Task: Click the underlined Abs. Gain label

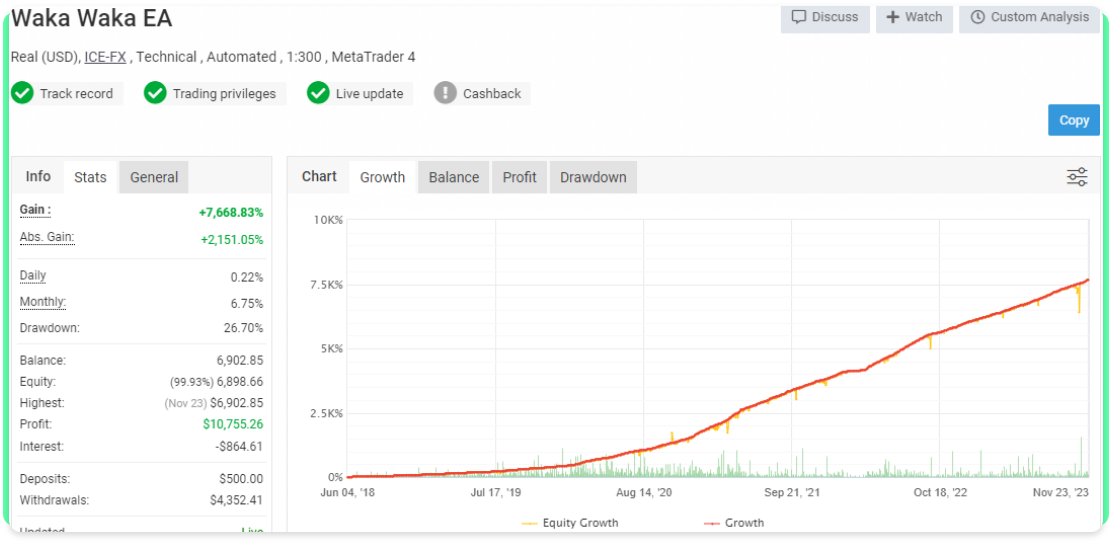Action: pos(47,237)
